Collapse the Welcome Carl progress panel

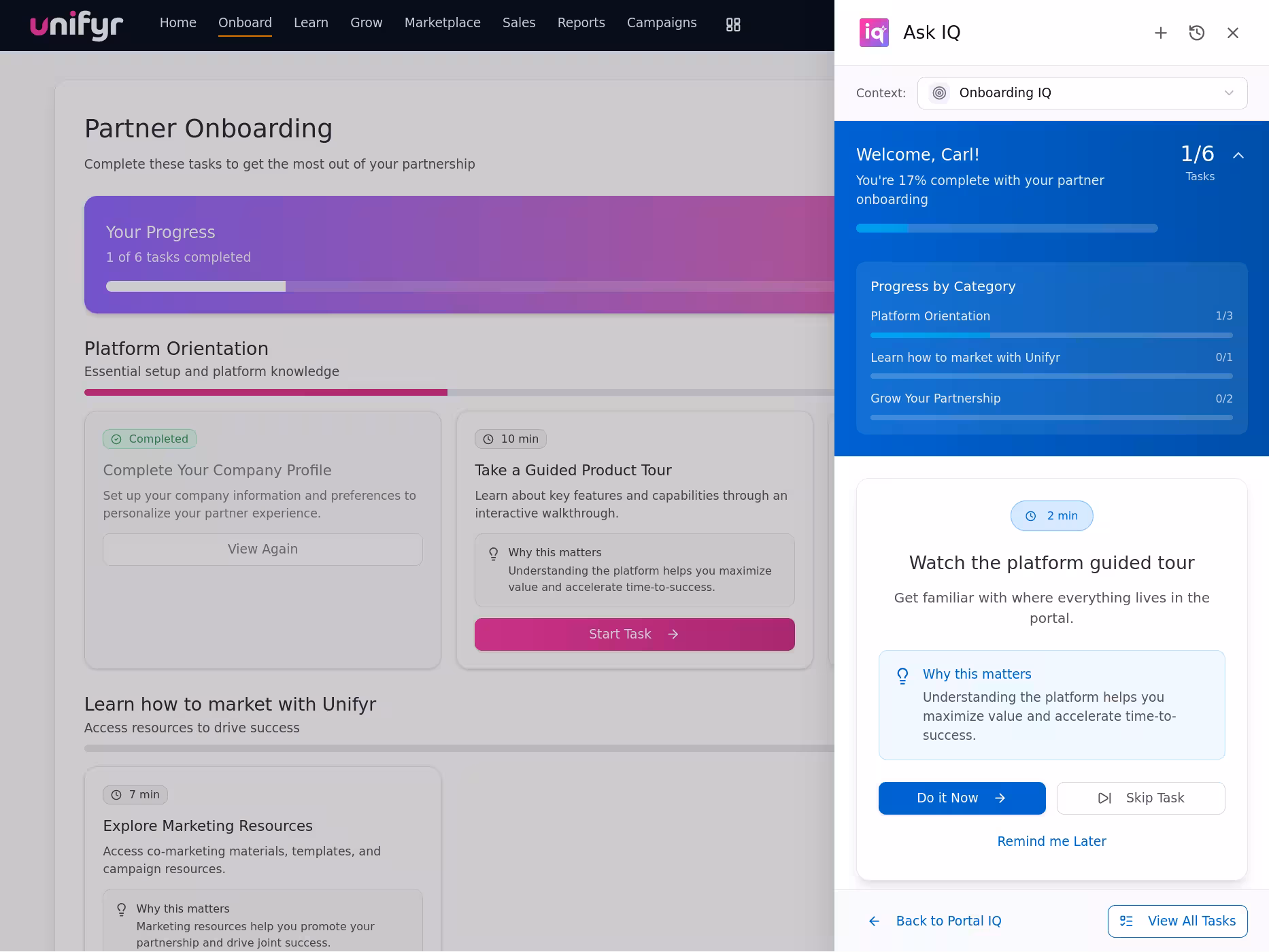pyautogui.click(x=1239, y=155)
